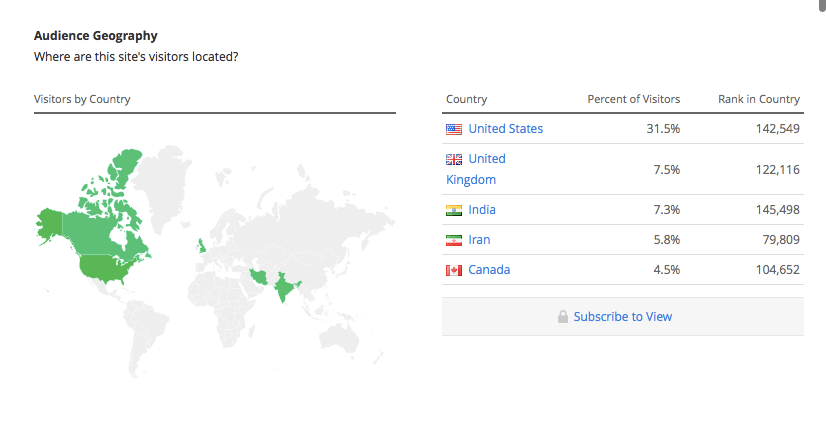Click the United States flag icon
826x446 pixels.
[454, 129]
